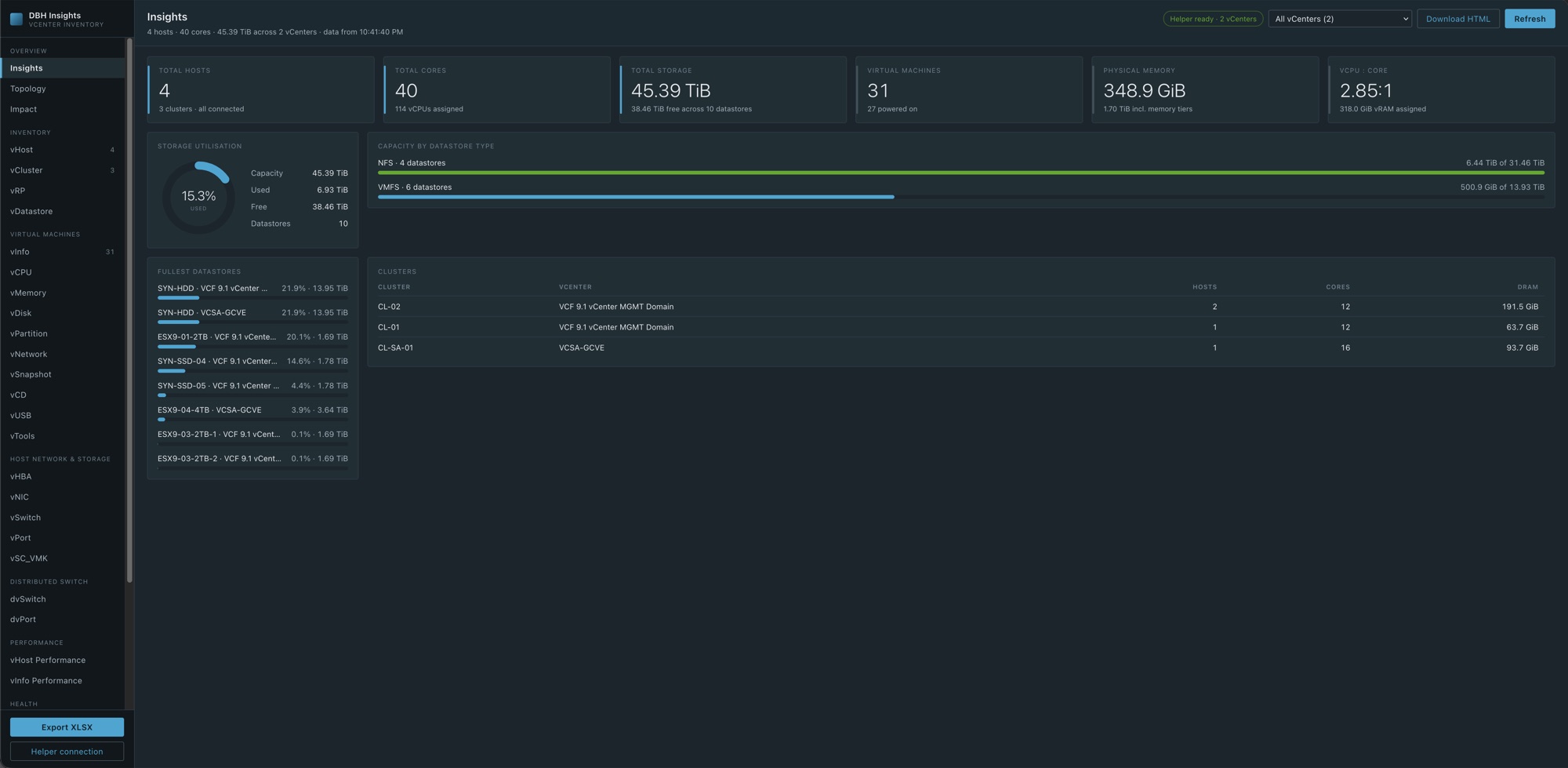Click the Physical Memory 348.9 GiB card

tap(1205, 89)
